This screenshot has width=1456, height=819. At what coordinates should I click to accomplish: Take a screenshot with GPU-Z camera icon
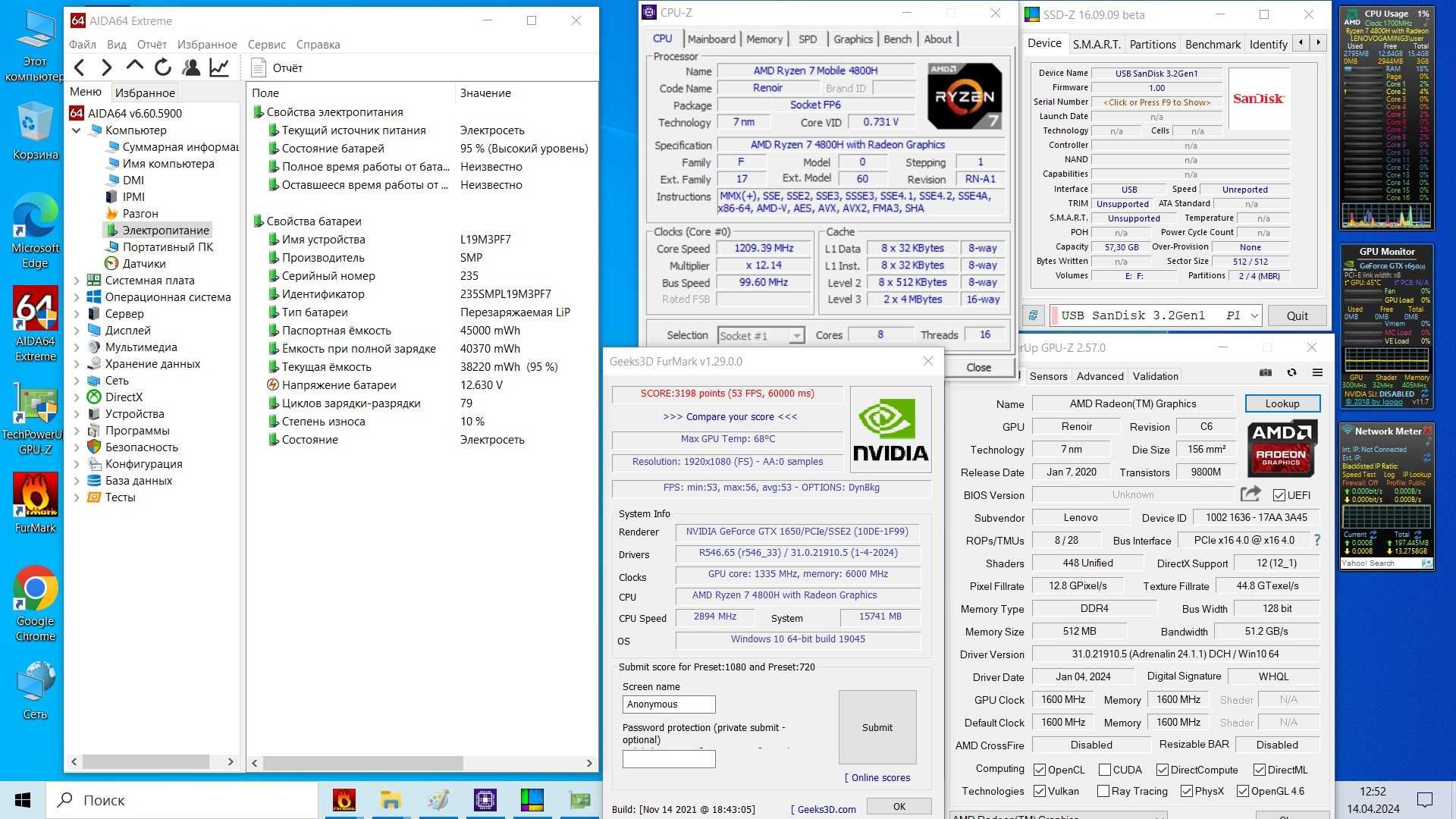(x=1266, y=372)
